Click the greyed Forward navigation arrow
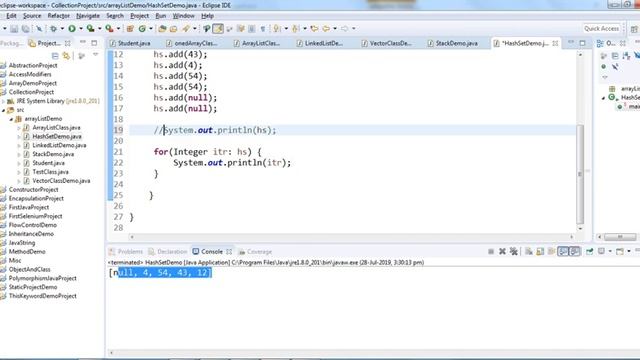Viewport: 640px width, 360px height. 345,29
